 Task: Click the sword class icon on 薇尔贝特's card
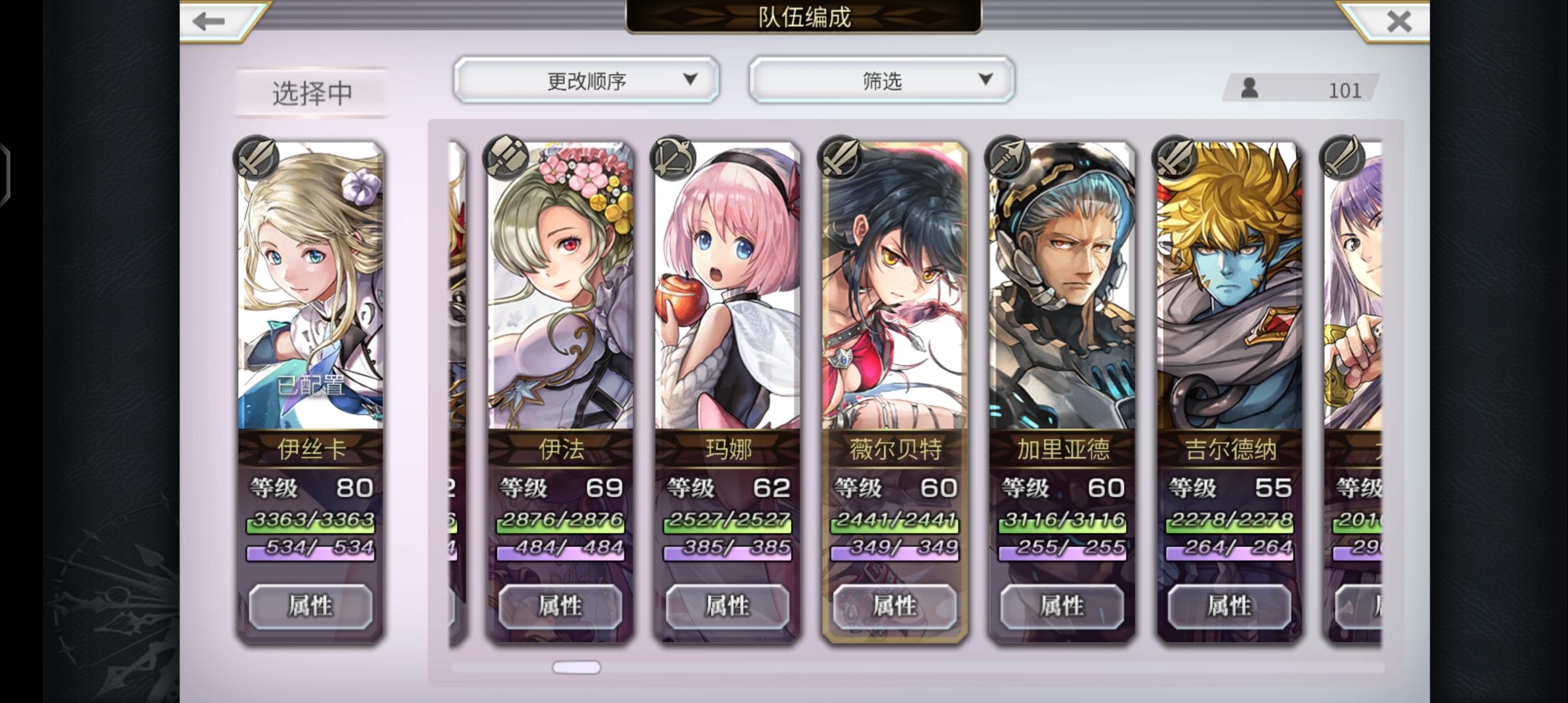840,158
